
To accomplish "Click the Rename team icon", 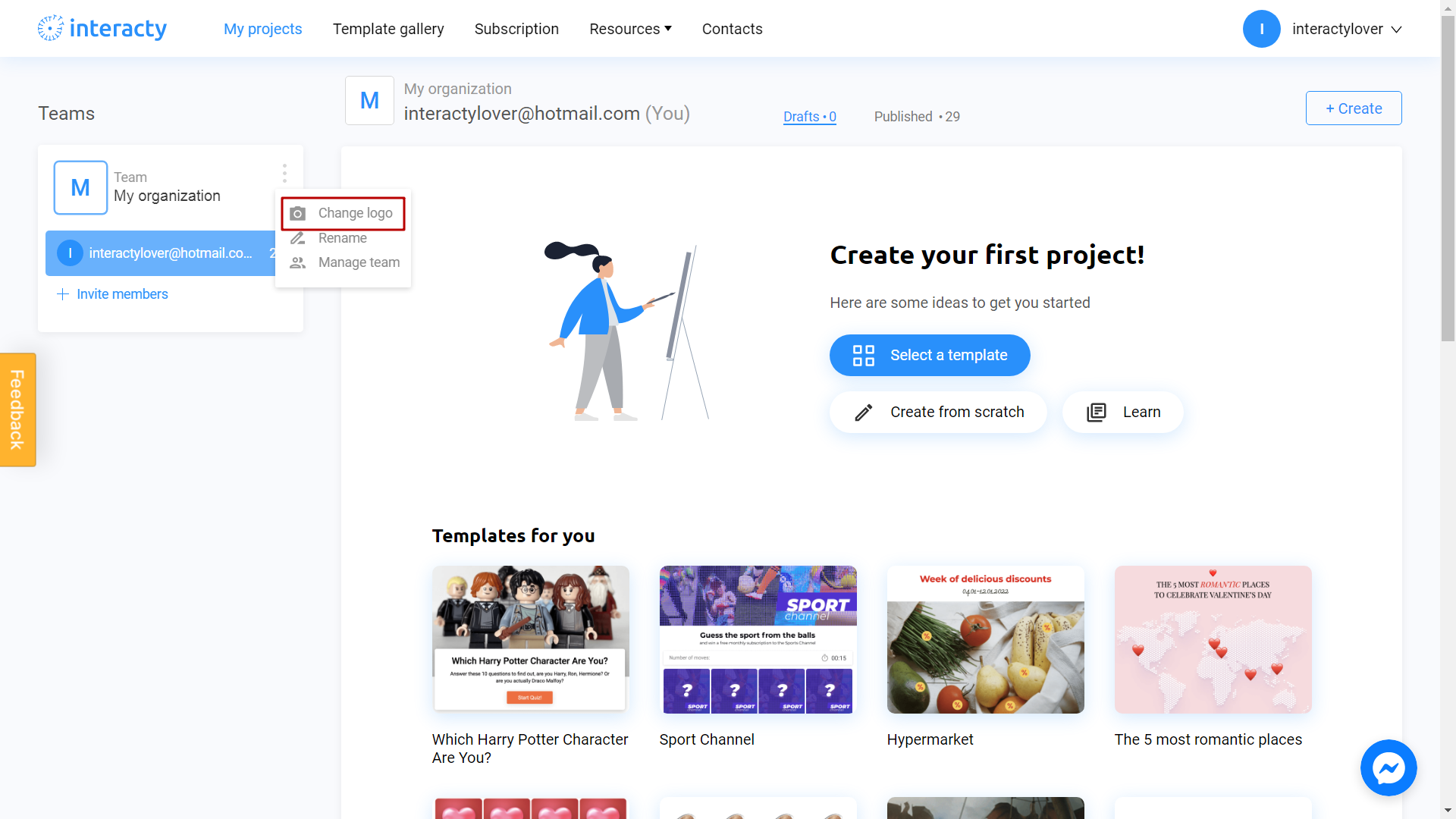I will pos(298,238).
